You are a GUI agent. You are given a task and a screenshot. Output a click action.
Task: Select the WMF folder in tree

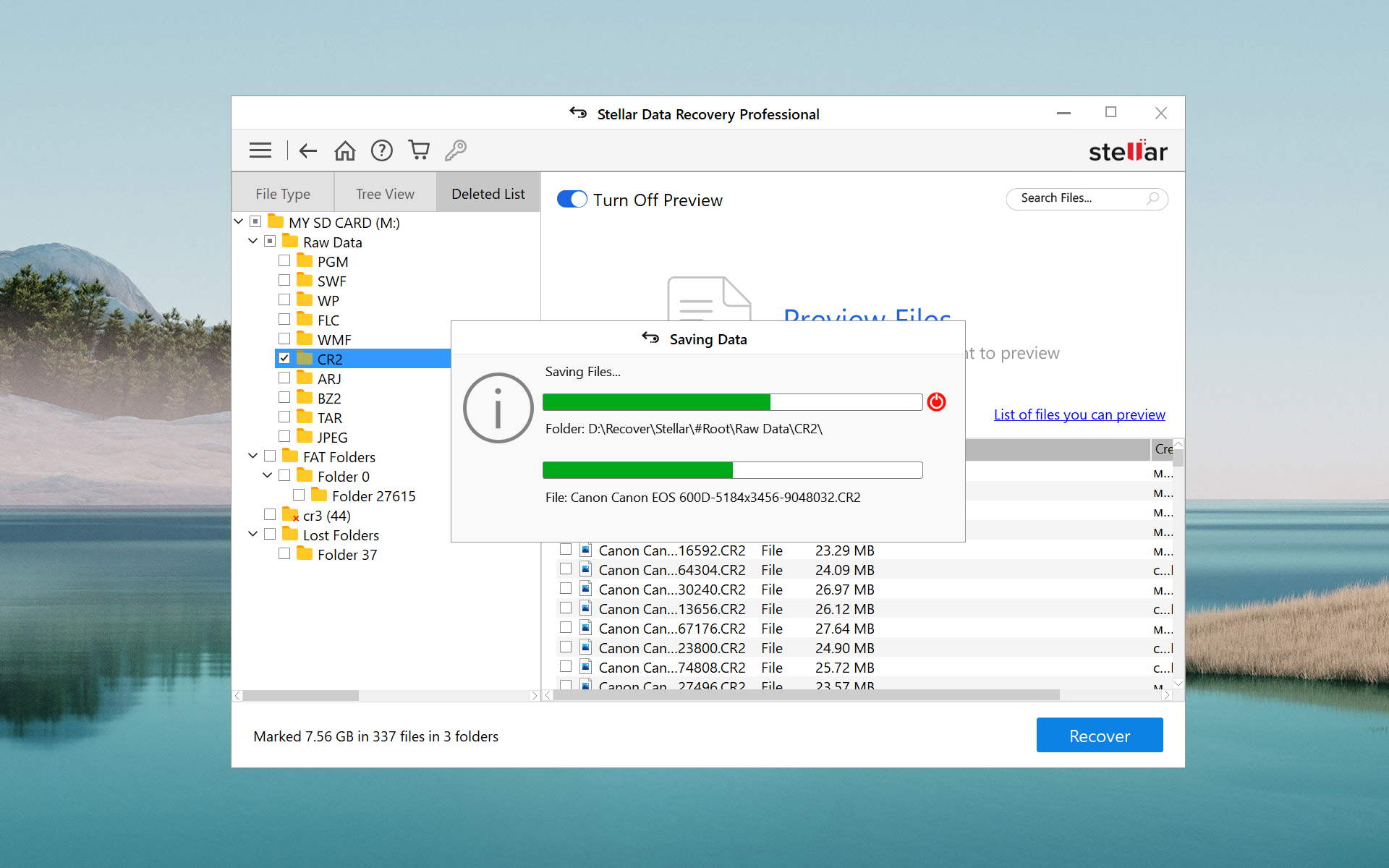click(x=334, y=339)
